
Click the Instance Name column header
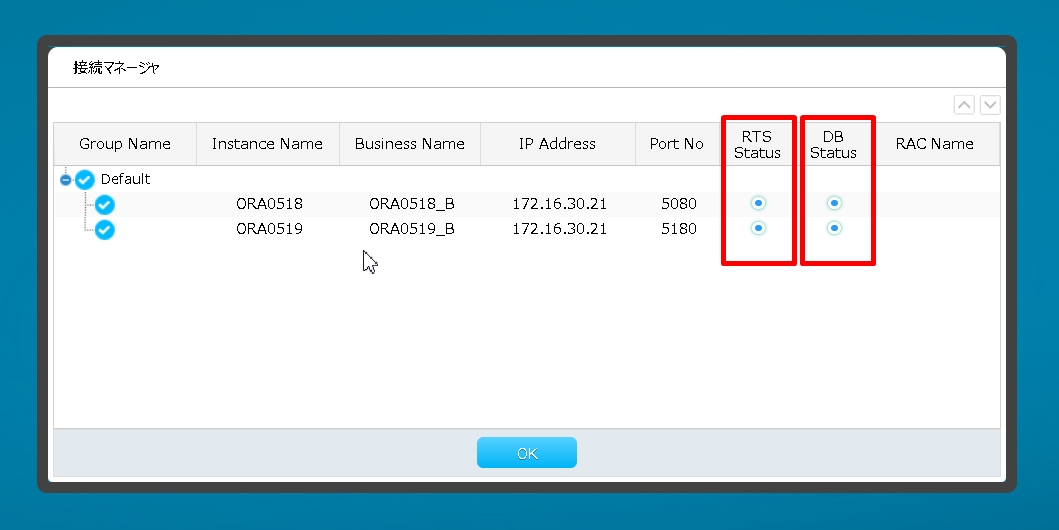[x=267, y=144]
